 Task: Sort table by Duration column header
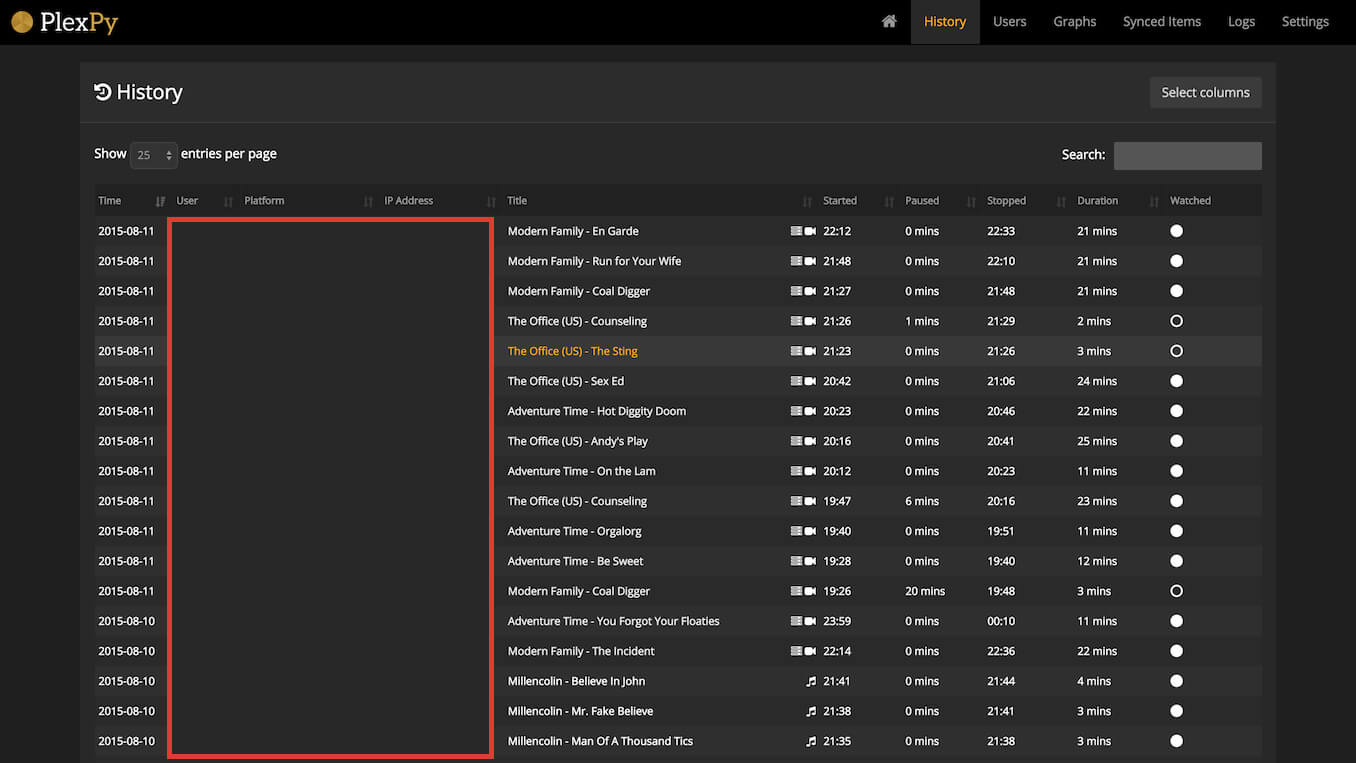[x=1097, y=201]
